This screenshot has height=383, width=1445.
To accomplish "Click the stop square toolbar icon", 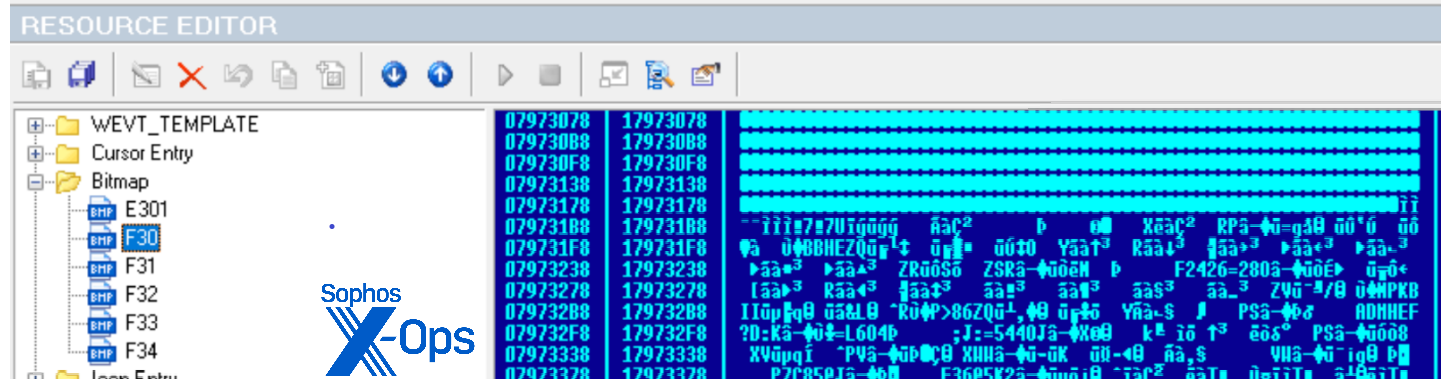I will pyautogui.click(x=550, y=75).
